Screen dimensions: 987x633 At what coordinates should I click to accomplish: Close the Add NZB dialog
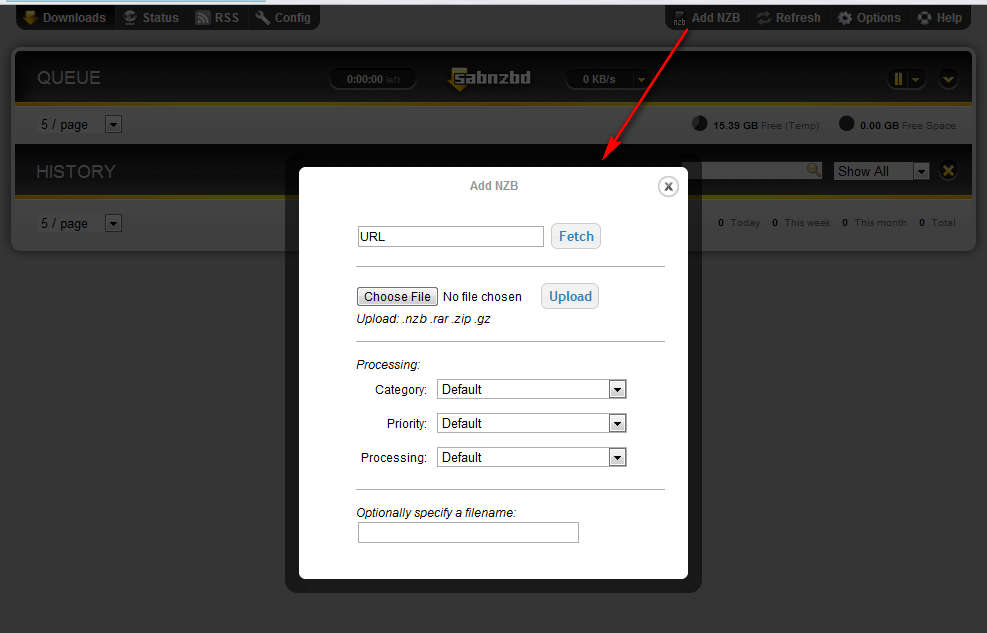[668, 186]
